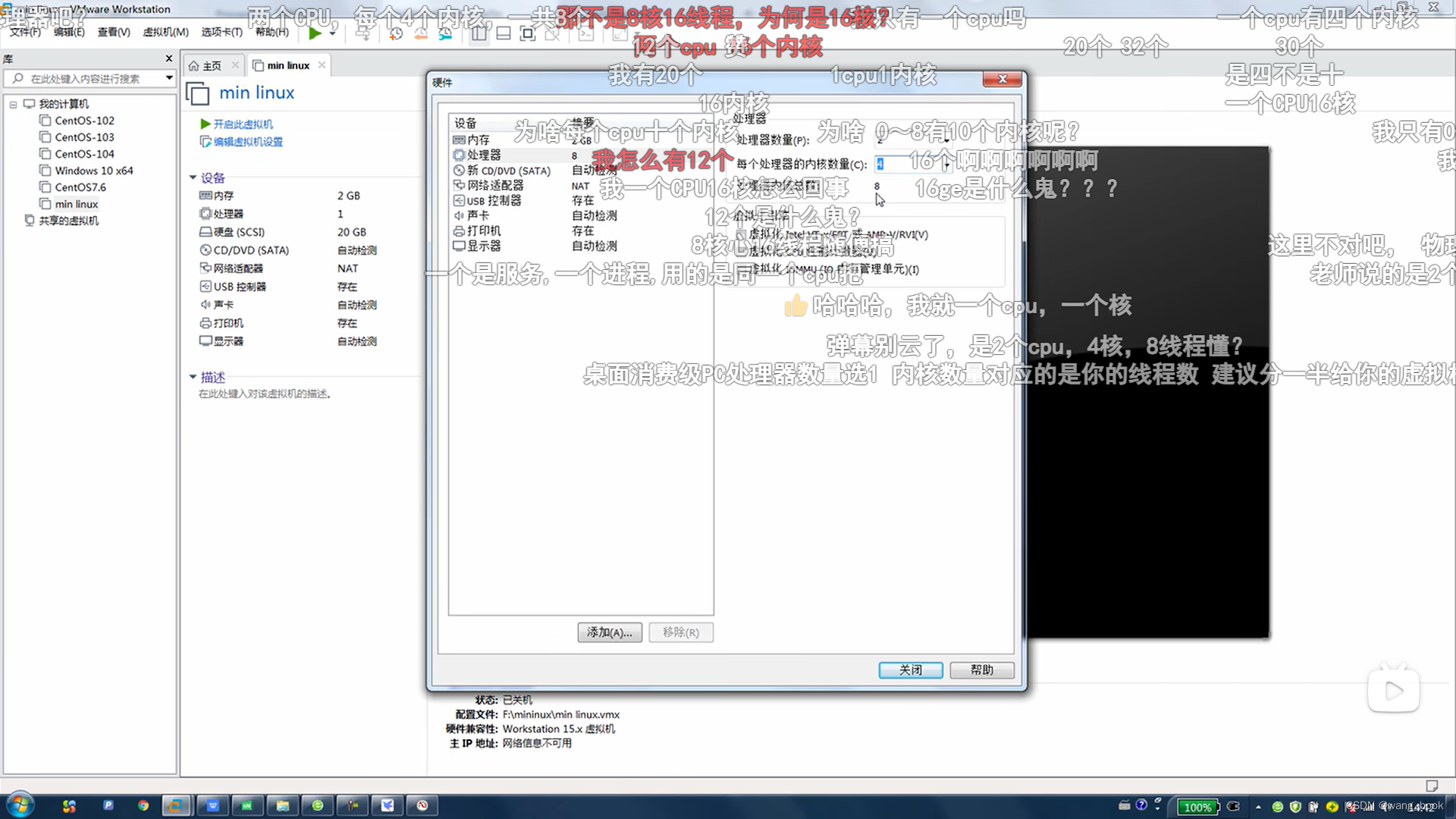Open 每个处理器的内核数量(C) dropdown
Viewport: 1456px width, 819px height.
coord(946,164)
